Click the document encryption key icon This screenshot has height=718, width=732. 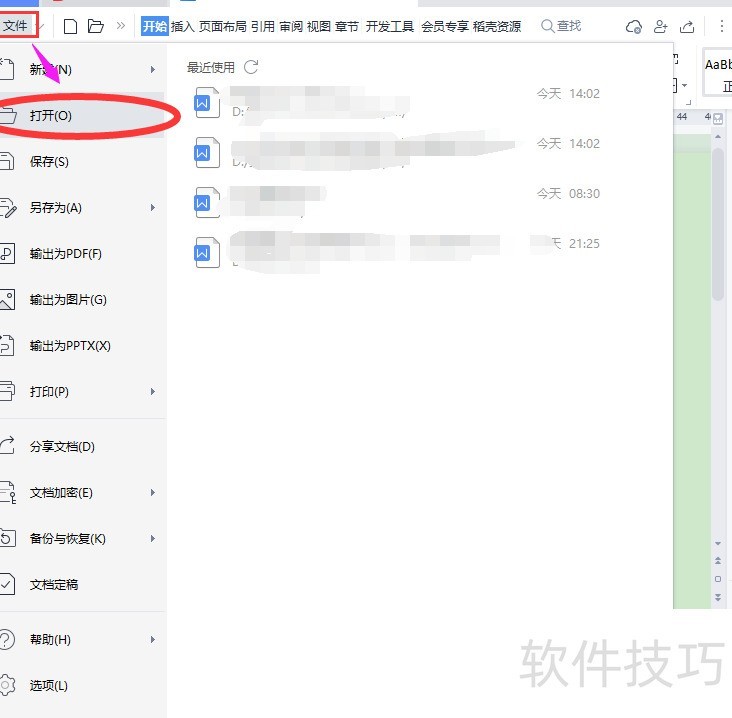pos(8,493)
